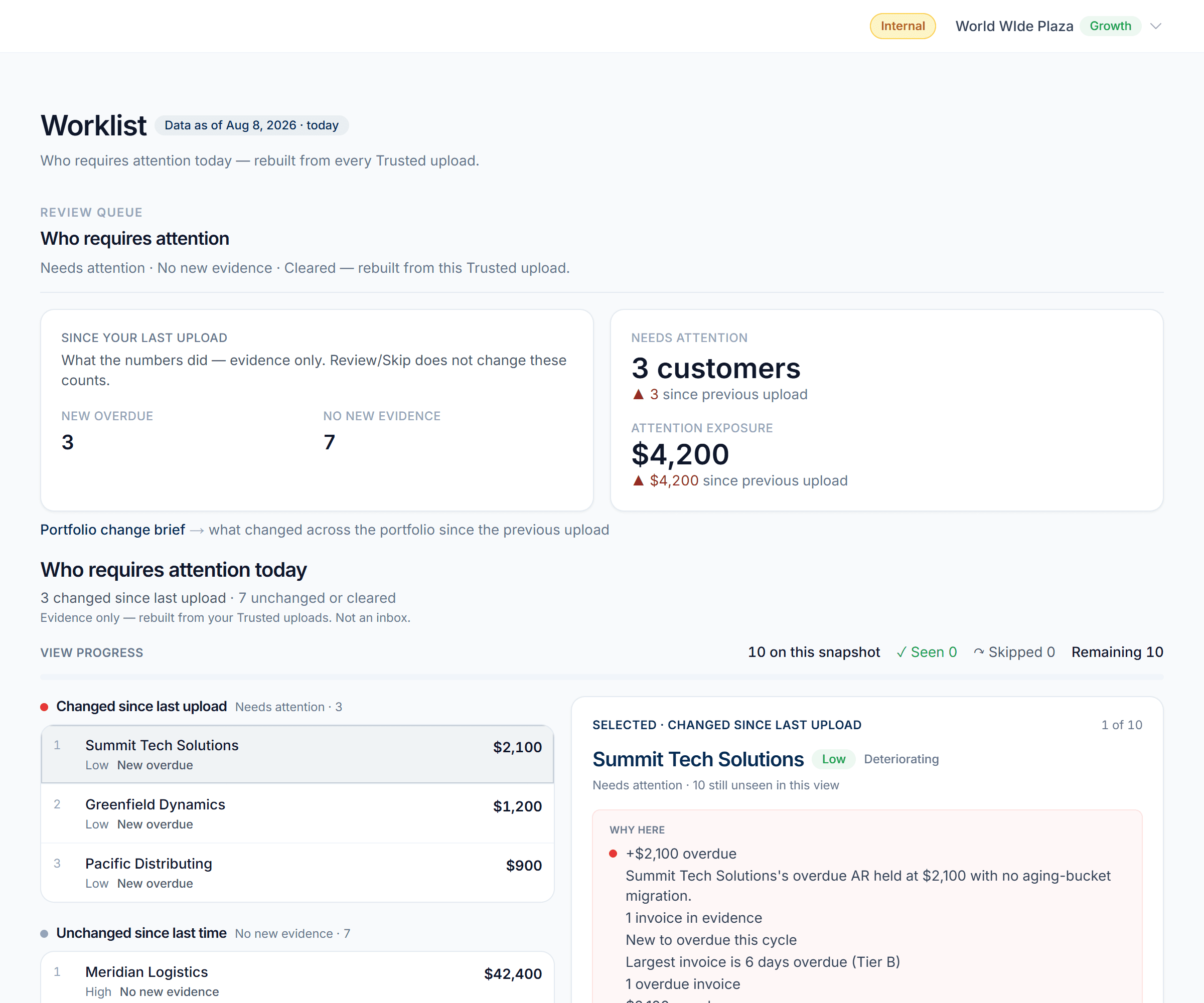Click the Remaining 10 counter
The height and width of the screenshot is (1003, 1204).
pos(1117,652)
